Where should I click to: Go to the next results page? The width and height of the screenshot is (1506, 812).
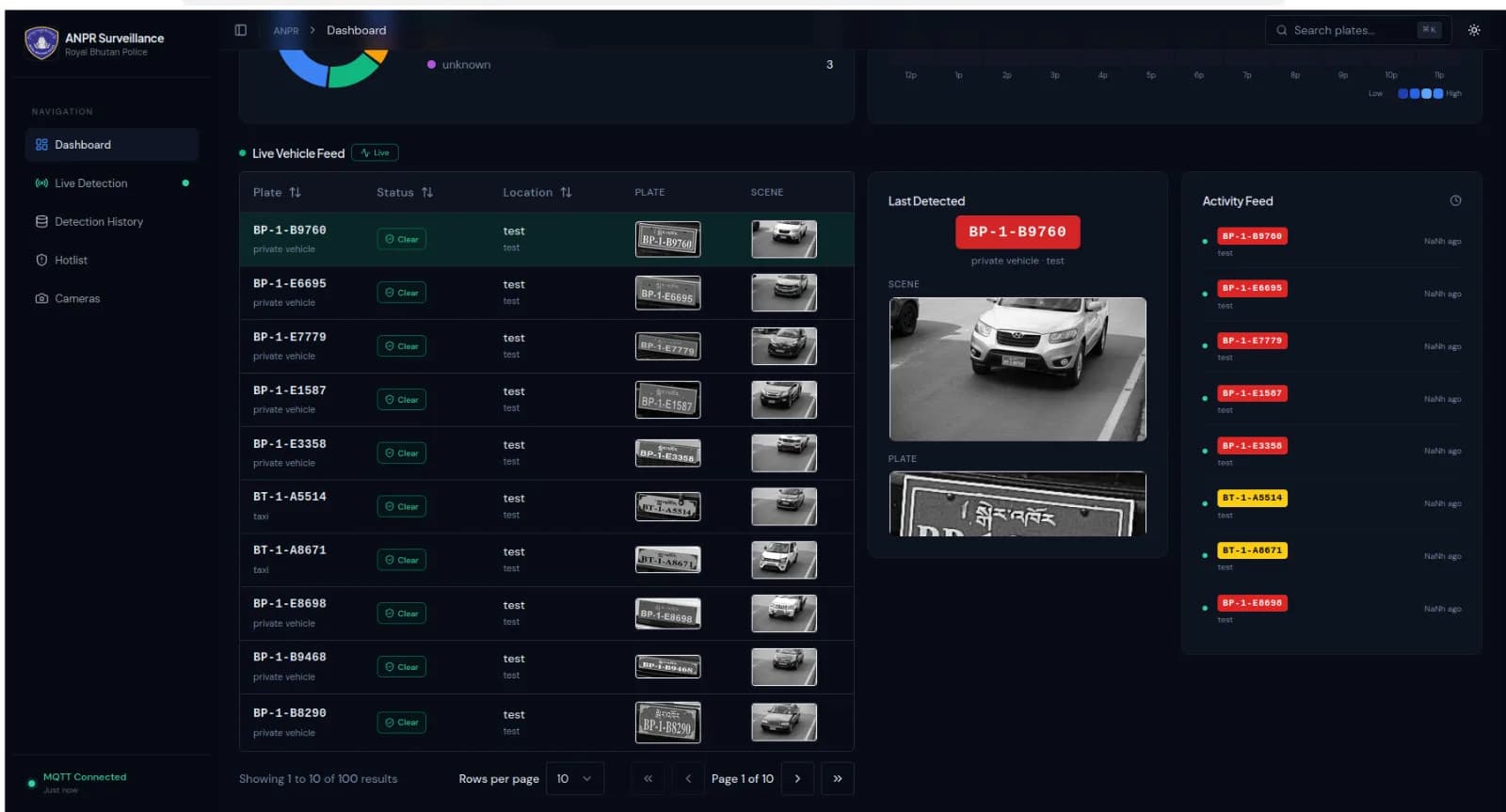pos(797,779)
